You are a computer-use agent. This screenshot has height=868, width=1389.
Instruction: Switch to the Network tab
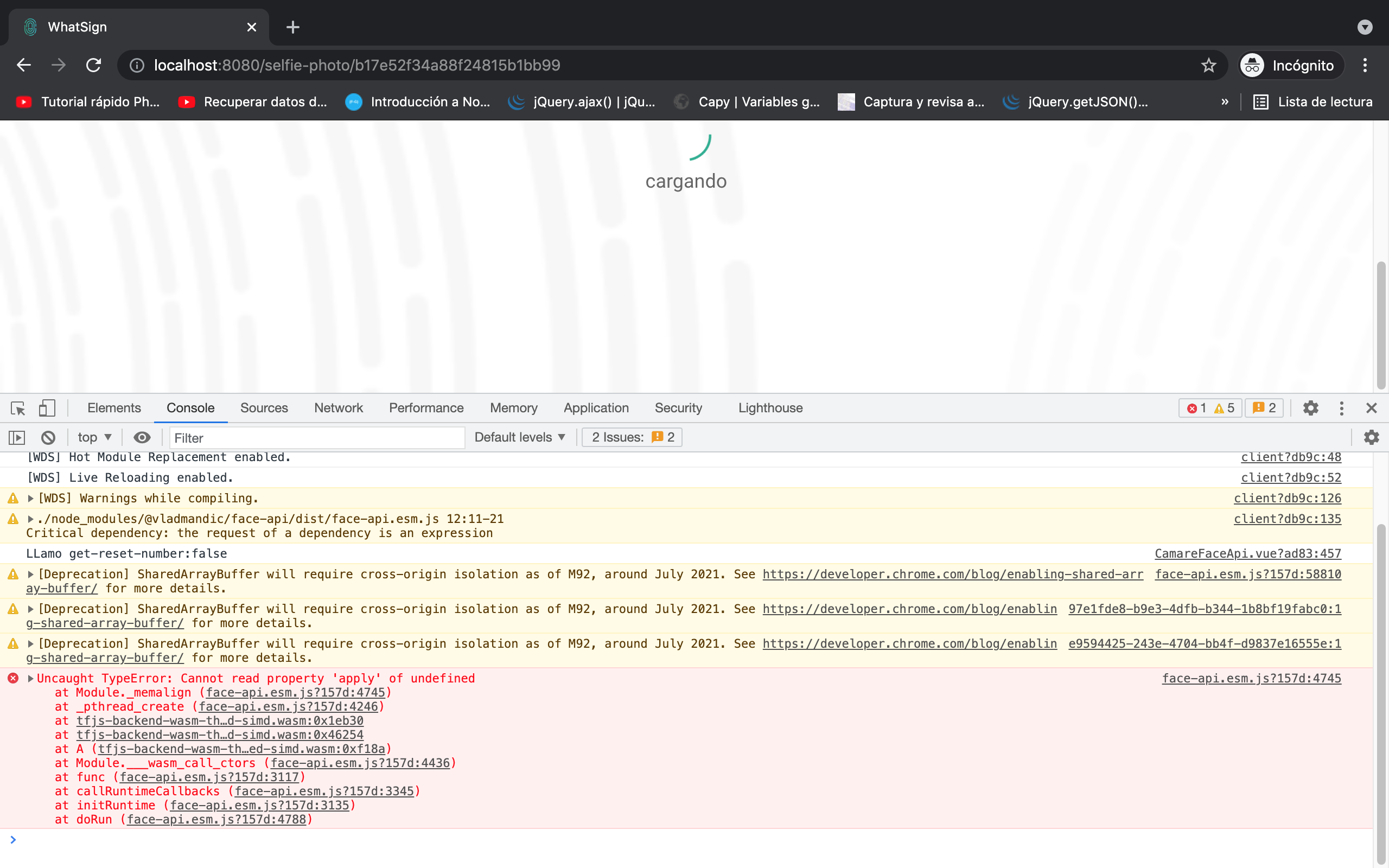[339, 407]
